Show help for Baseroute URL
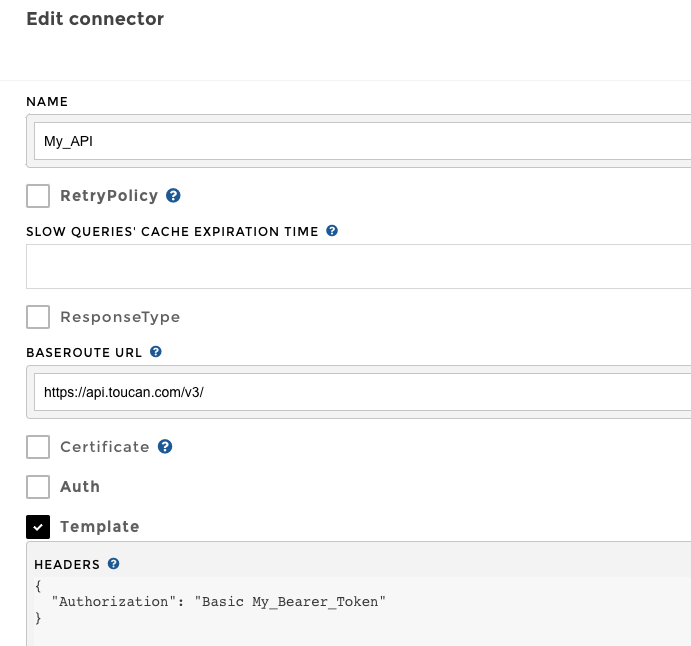The height and width of the screenshot is (646, 691). pos(156,352)
